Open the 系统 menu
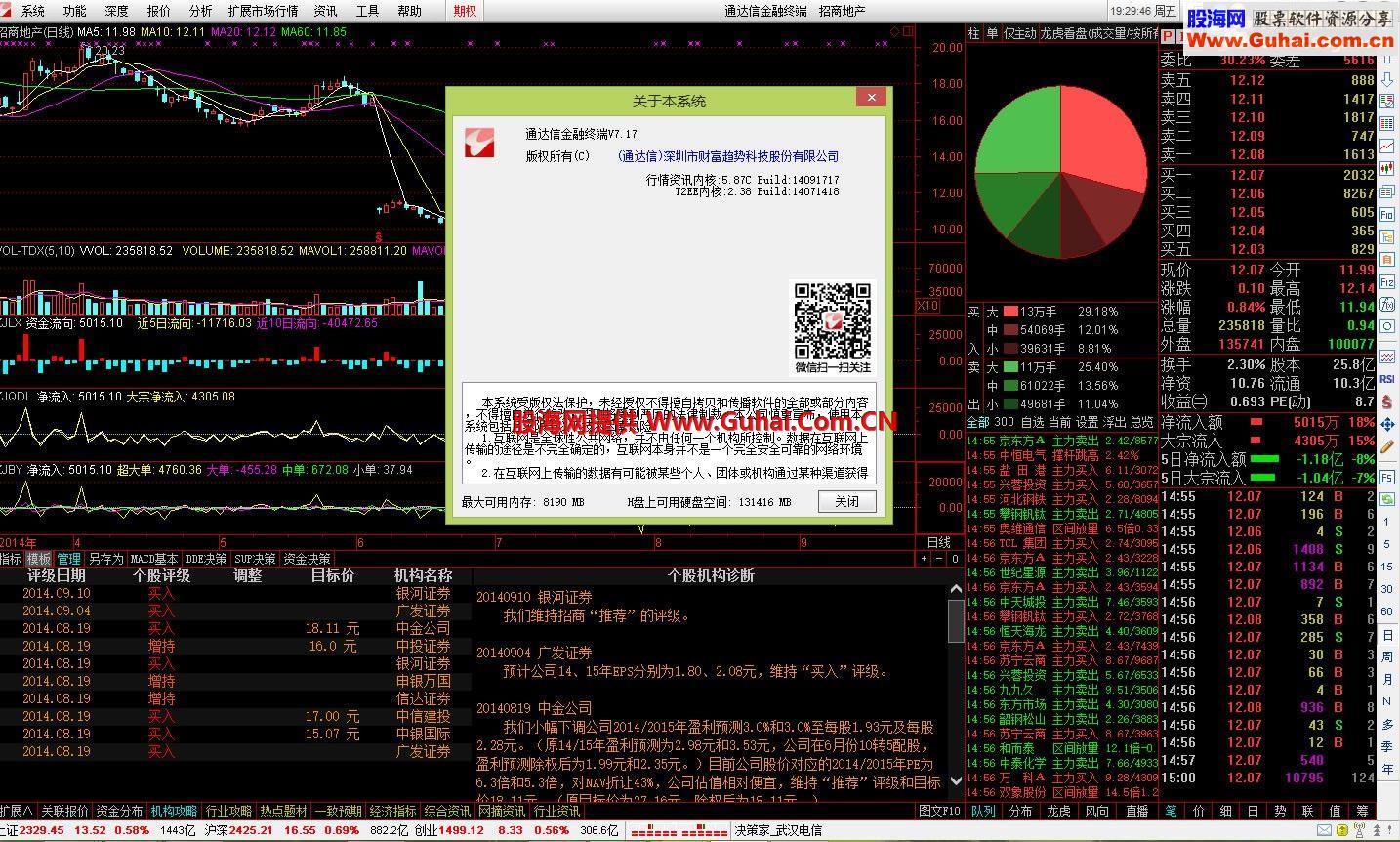The width and height of the screenshot is (1400, 842). [x=32, y=11]
